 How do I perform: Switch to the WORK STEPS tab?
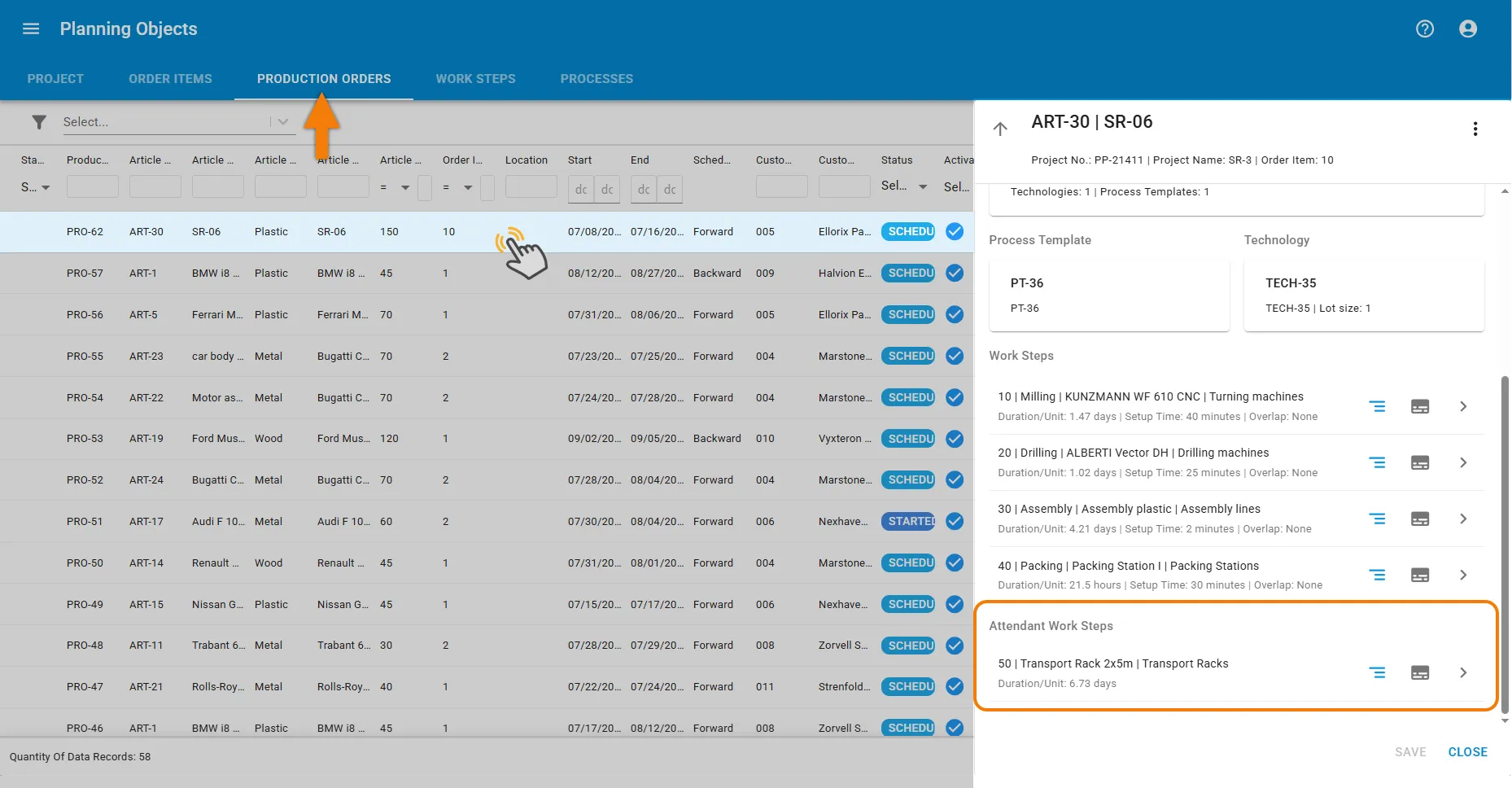pyautogui.click(x=475, y=79)
